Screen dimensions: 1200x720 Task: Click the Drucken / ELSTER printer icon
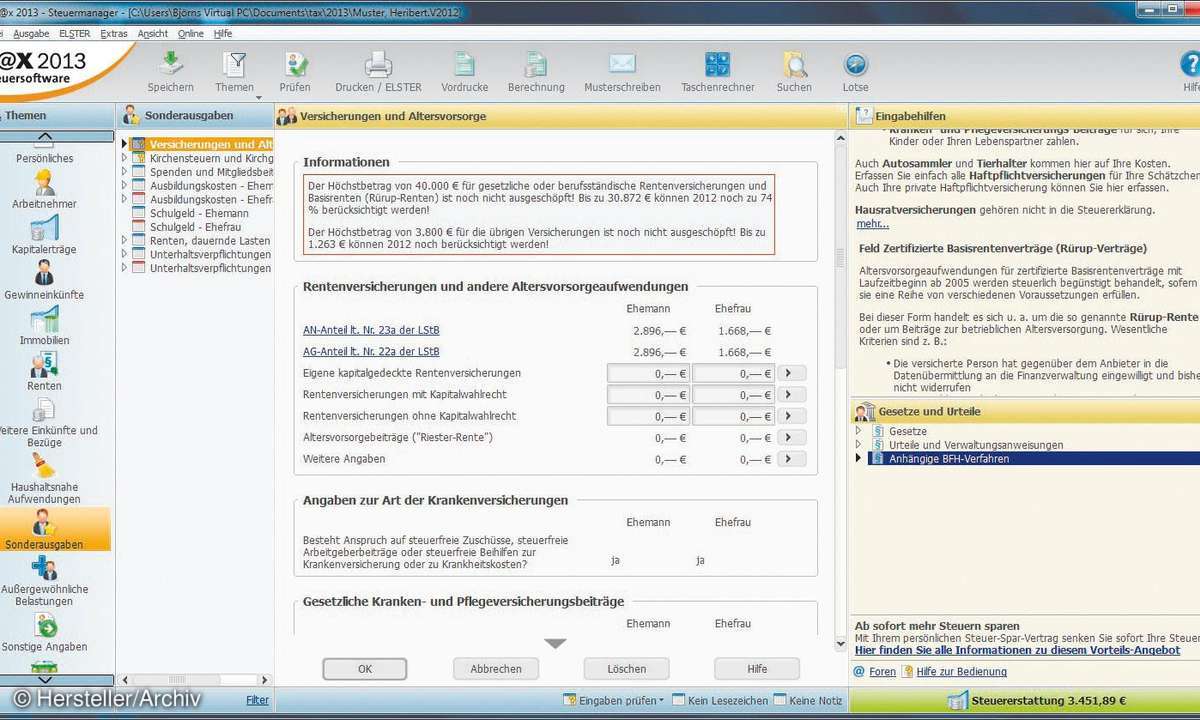(378, 65)
